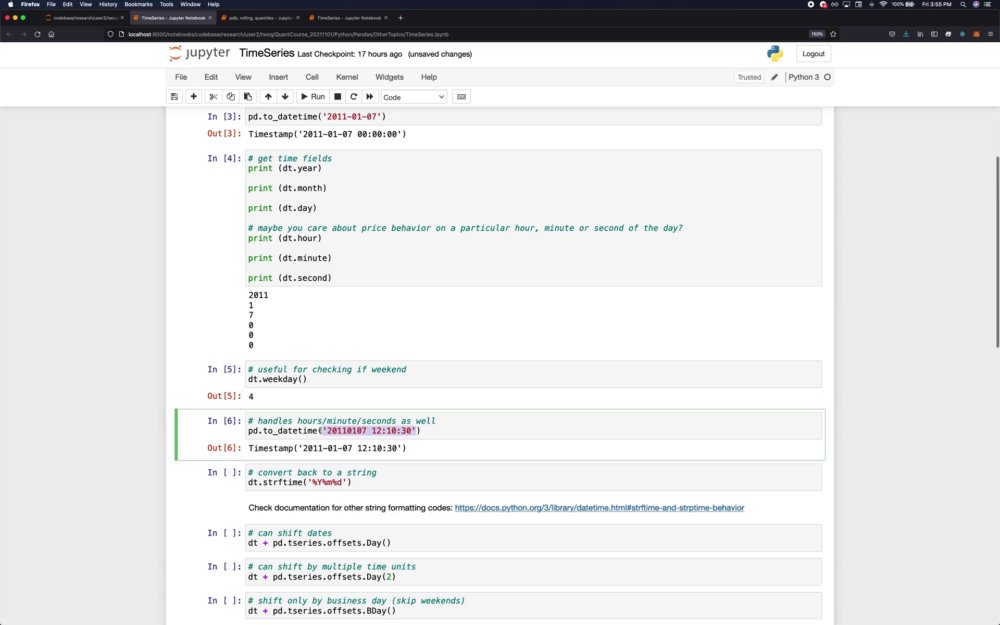The height and width of the screenshot is (625, 1000).
Task: Restart the kernel icon
Action: pos(353,97)
